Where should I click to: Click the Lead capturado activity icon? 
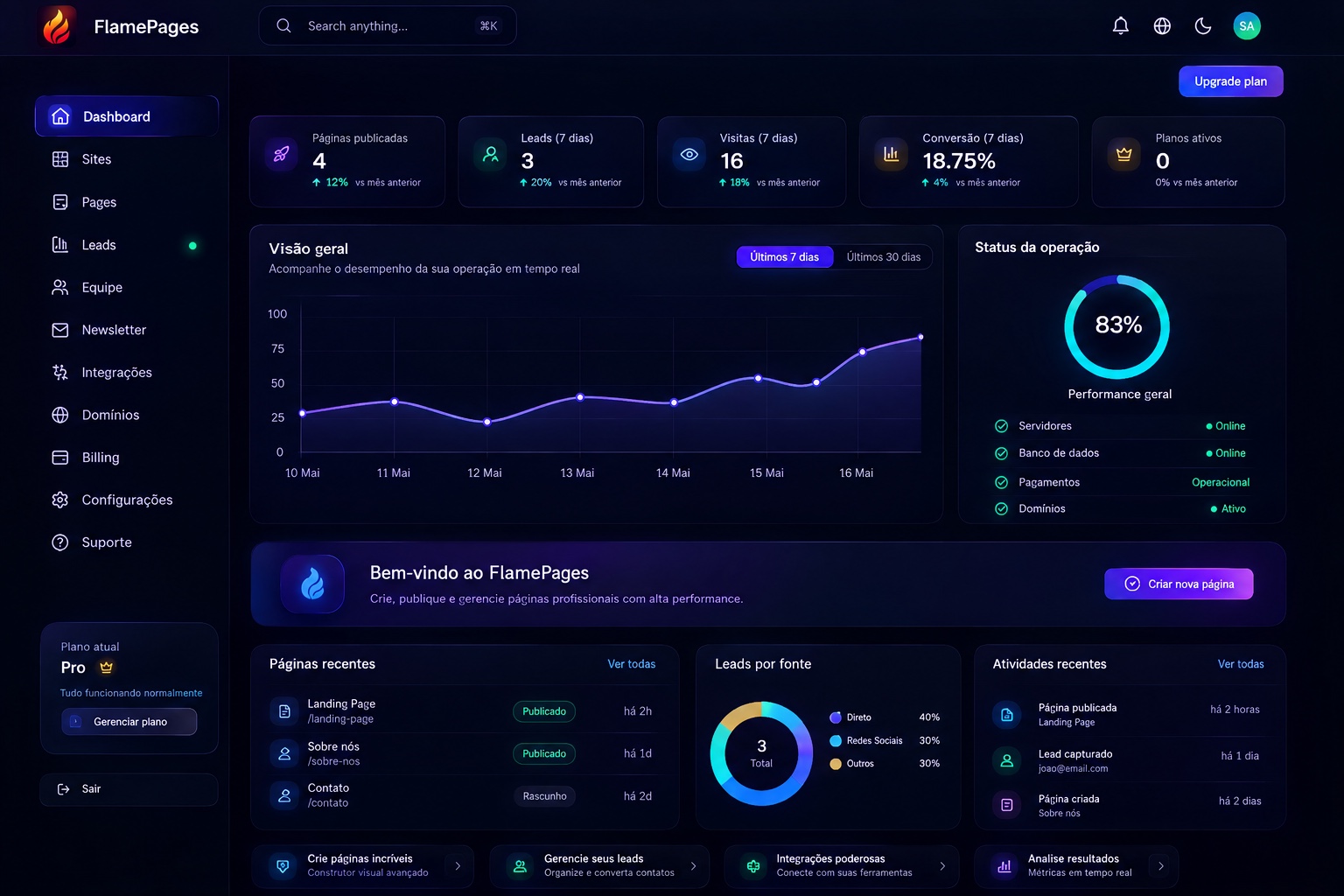pos(1007,760)
